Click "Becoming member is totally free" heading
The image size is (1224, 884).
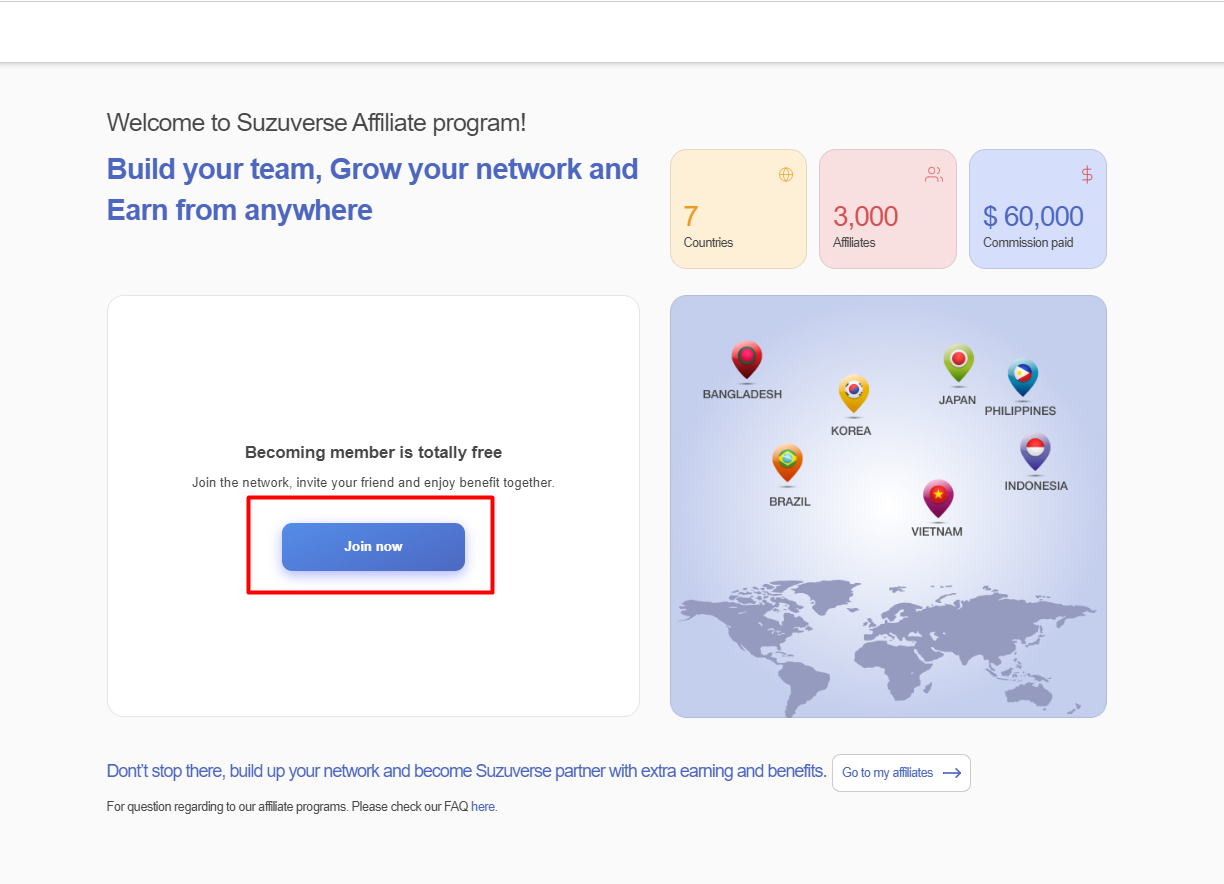373,453
